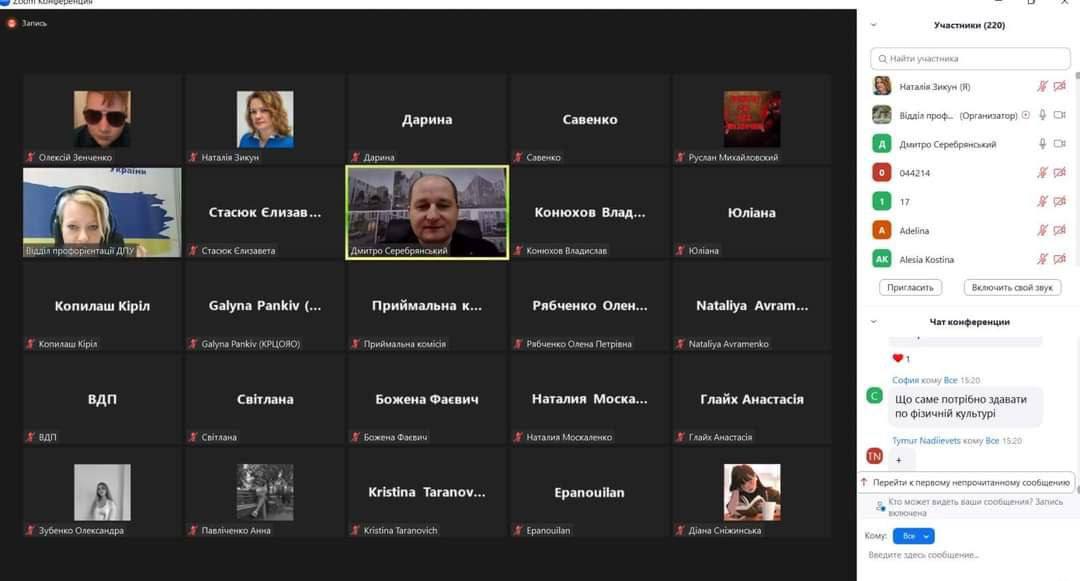Select the Божена Фаєвич participant tile

(x=427, y=399)
